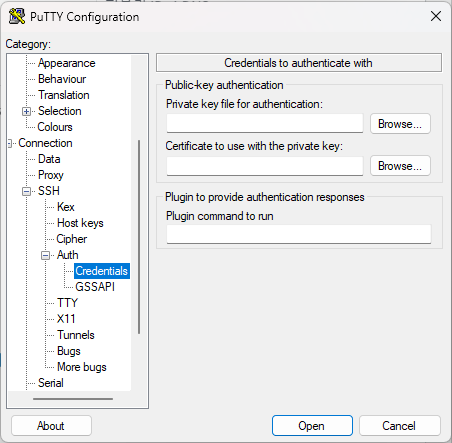Viewport: 452px width, 443px height.
Task: Collapse the Auth tree node
Action: [45, 255]
